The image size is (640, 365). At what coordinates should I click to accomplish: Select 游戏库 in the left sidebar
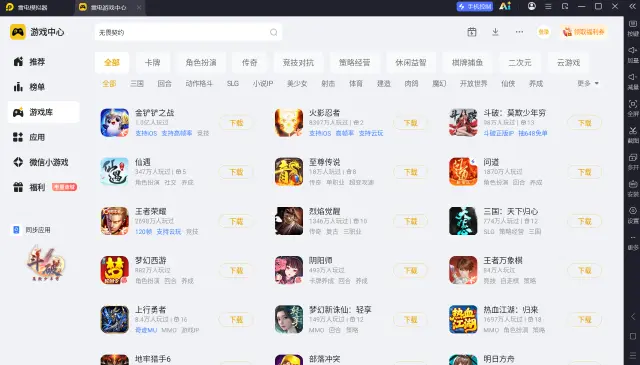click(x=43, y=112)
